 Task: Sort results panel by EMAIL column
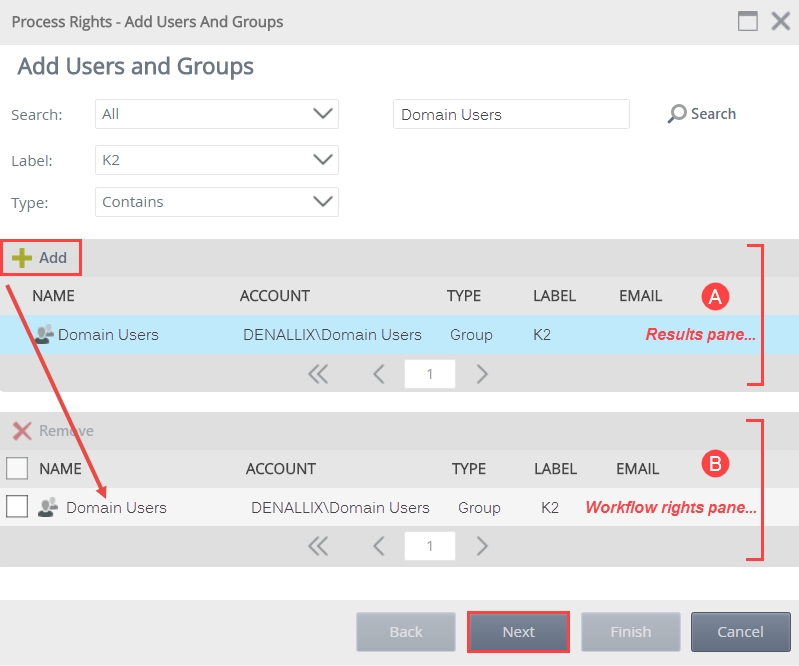641,296
